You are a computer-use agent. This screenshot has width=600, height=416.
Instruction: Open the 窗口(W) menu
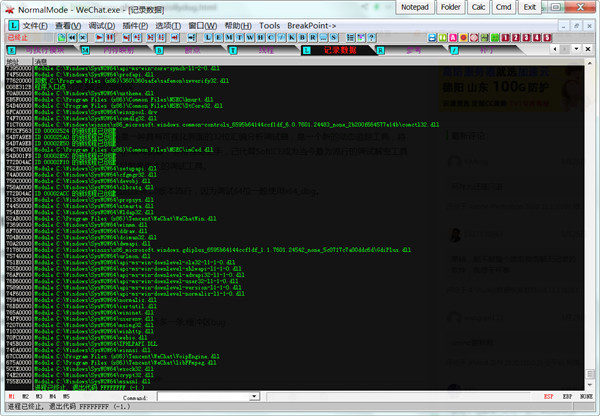tap(202, 26)
